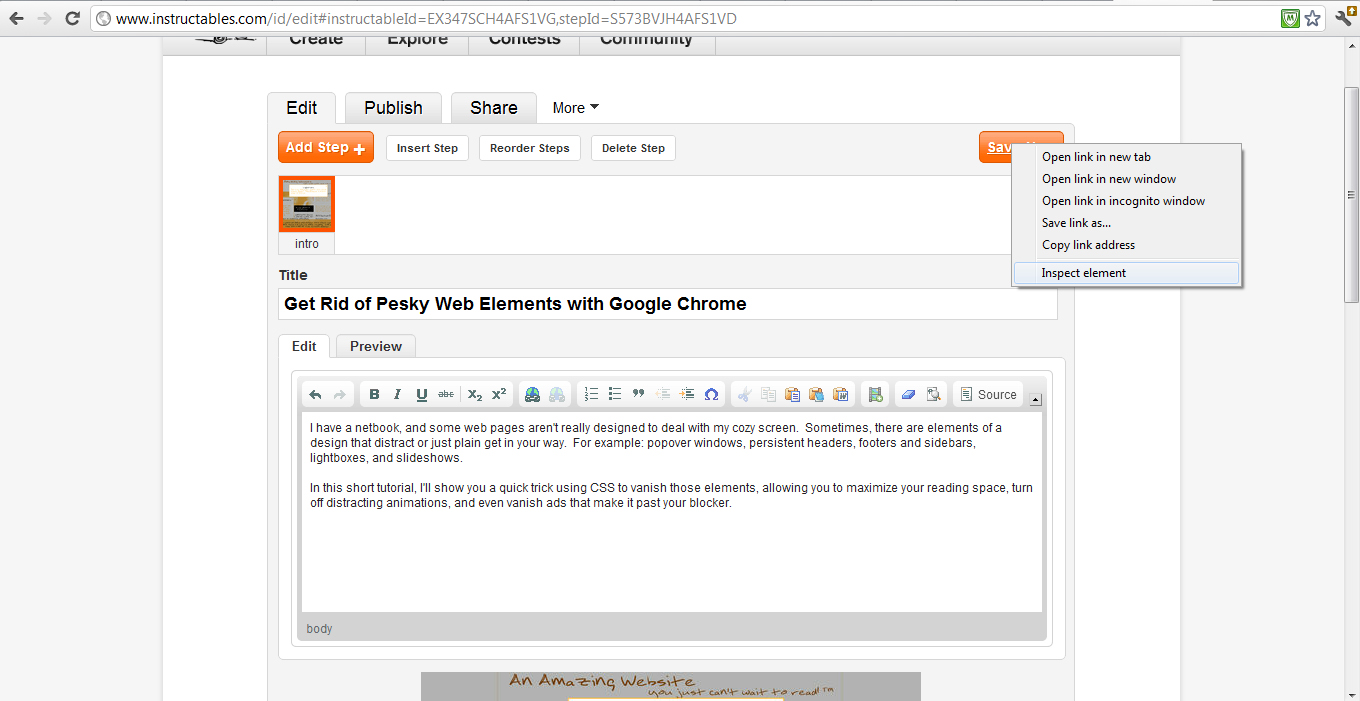Click the paste icon

coord(792,395)
